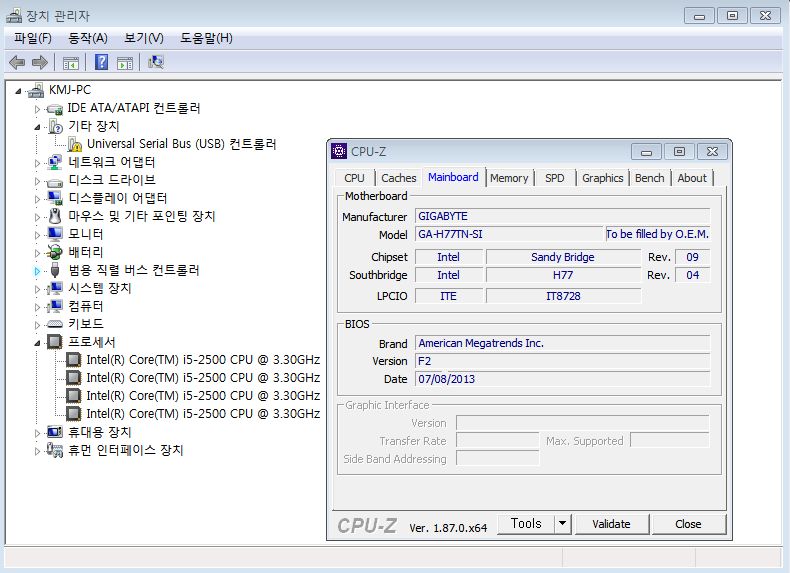
Task: Expand the 범용 직렬 버스 컨트롤러 node
Action: coord(37,271)
